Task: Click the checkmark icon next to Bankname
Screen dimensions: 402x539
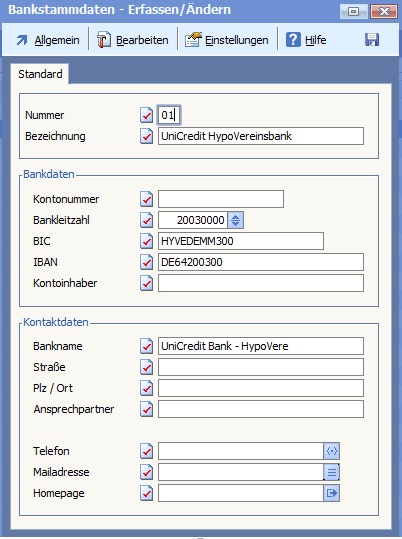Action: [146, 346]
